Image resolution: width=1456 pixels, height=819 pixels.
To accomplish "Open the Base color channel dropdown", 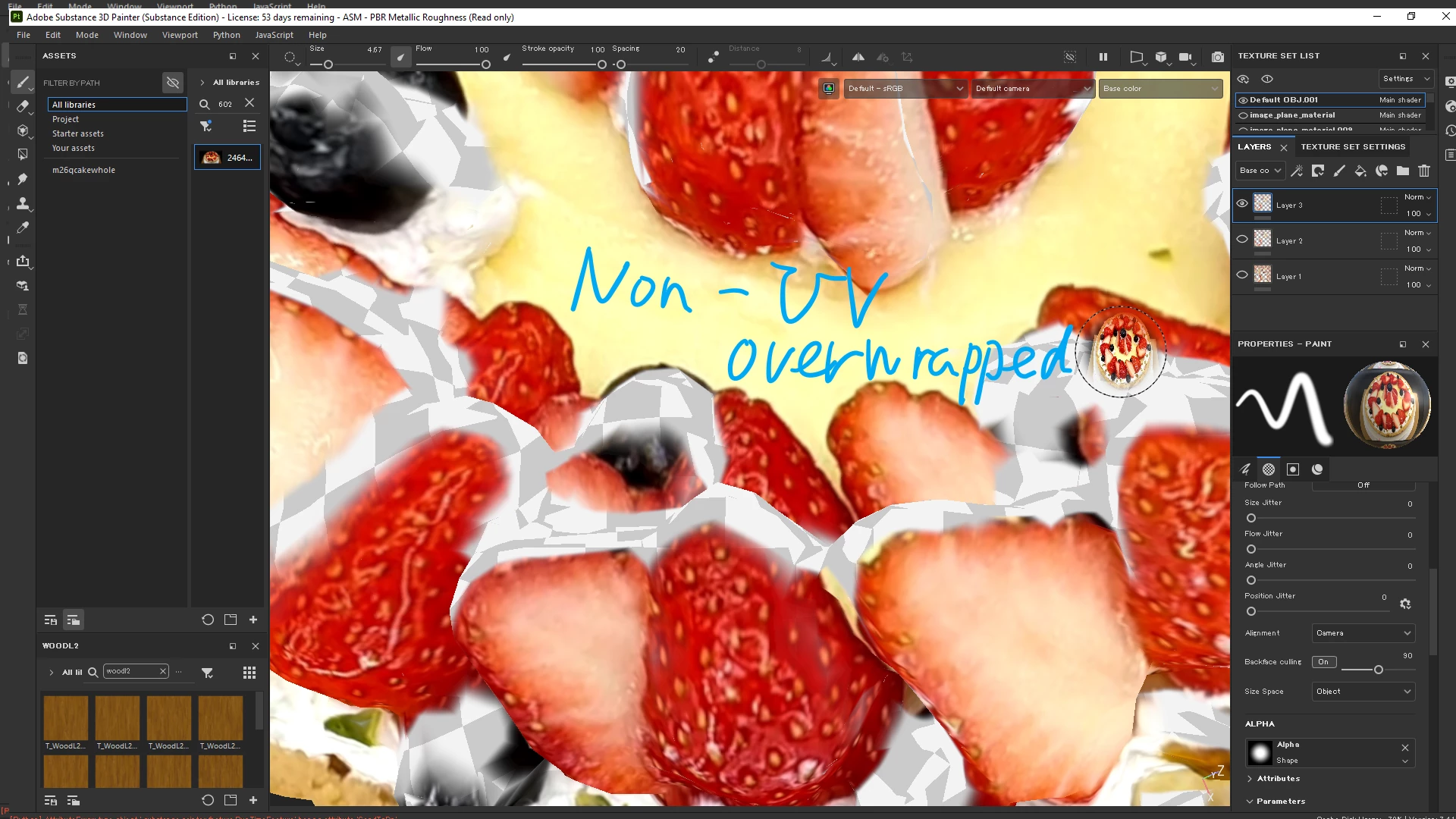I will pos(1160,89).
